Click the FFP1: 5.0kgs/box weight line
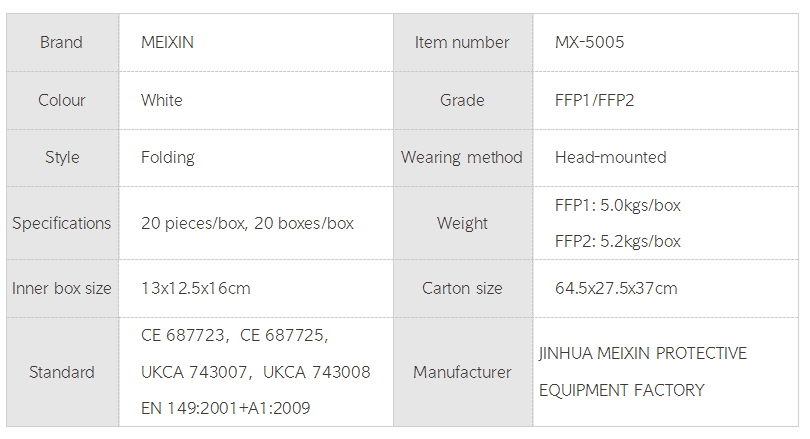 point(618,205)
